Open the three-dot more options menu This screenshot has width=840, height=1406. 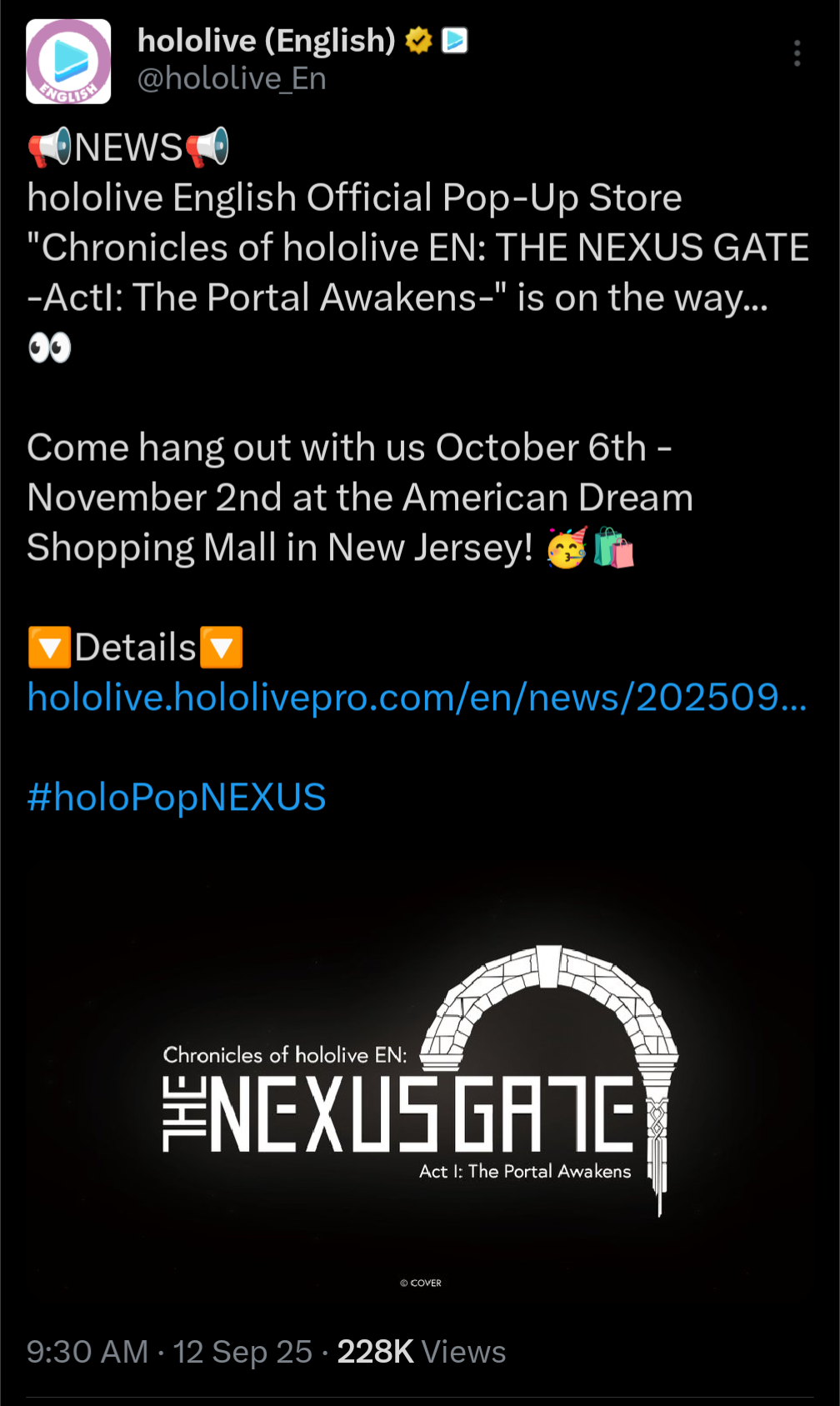point(797,53)
